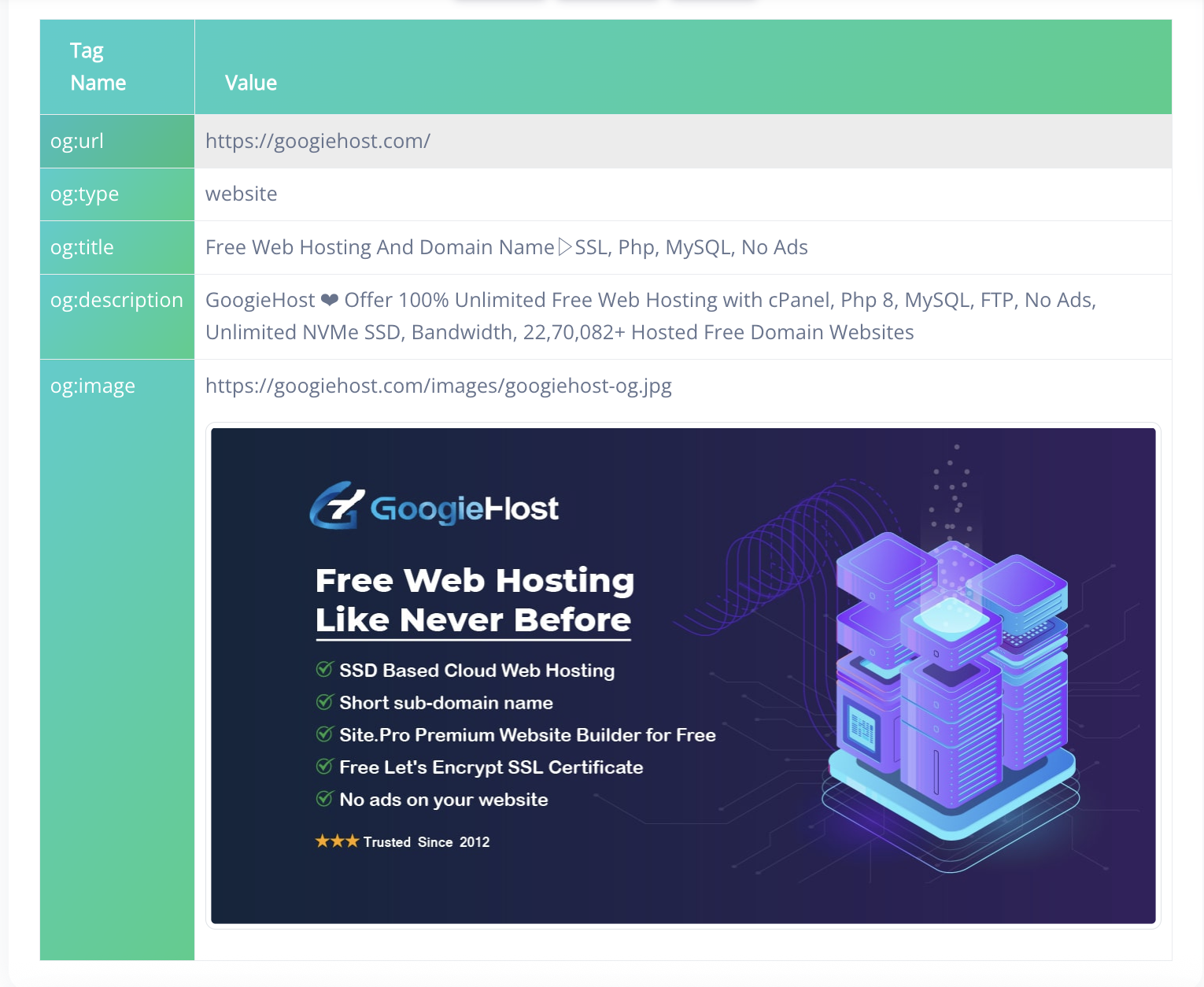This screenshot has height=987, width=1204.
Task: Open the https://googiehost.com/ link
Action: click(318, 141)
